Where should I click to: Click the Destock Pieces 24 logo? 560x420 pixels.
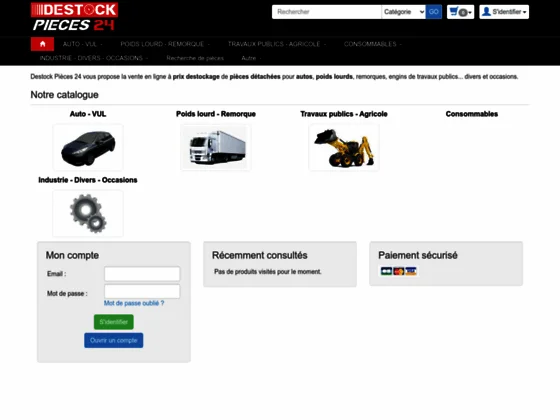click(74, 17)
